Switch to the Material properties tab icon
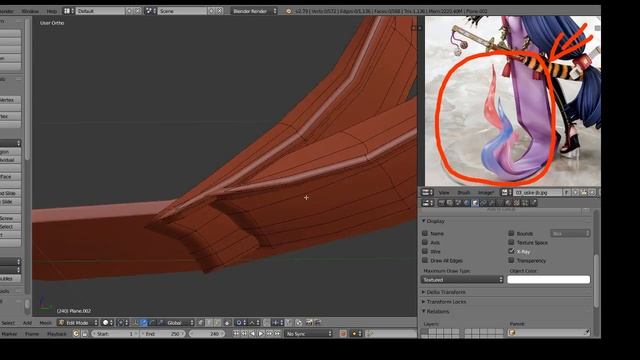Screen dimensions: 640x360 [x=508, y=203]
